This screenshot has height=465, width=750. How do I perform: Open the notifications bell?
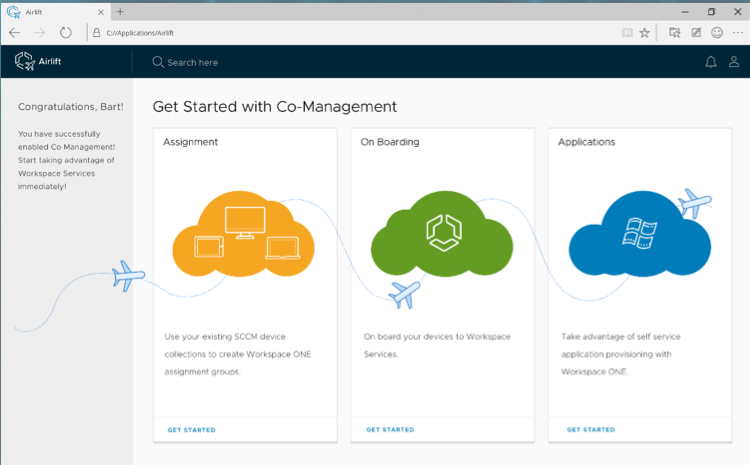point(711,62)
